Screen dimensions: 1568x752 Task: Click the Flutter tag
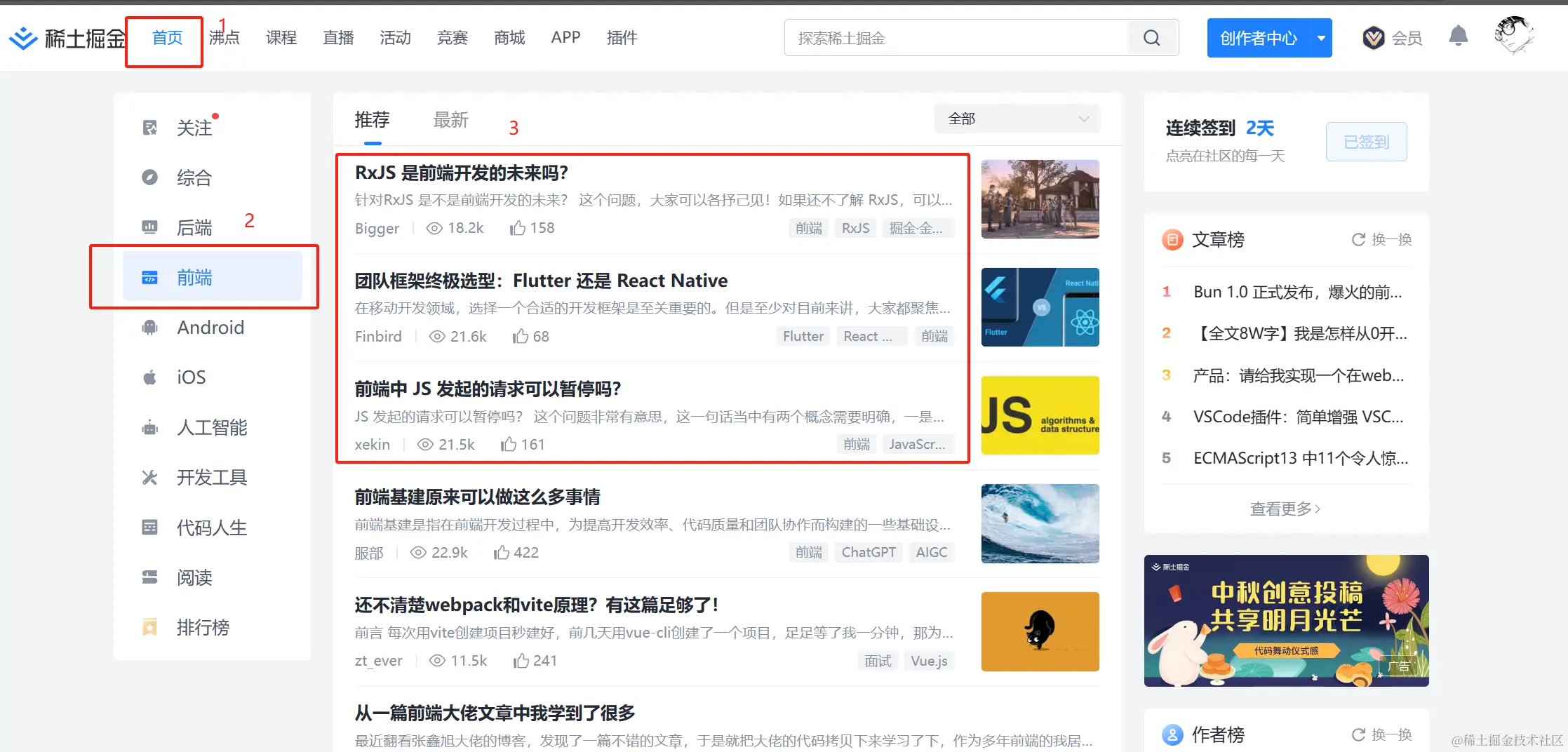803,336
